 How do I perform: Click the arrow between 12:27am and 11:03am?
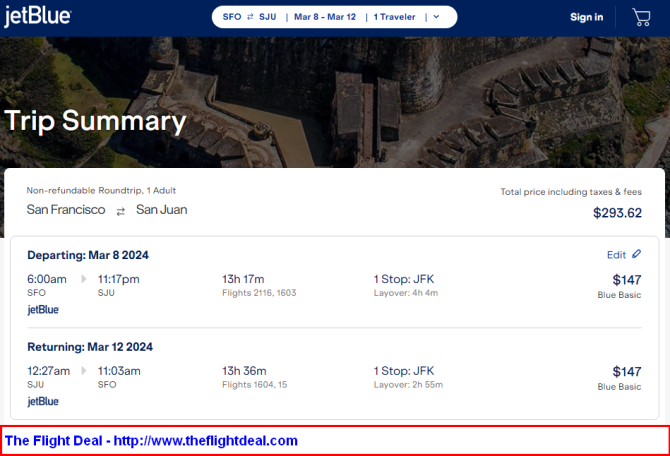tap(83, 371)
